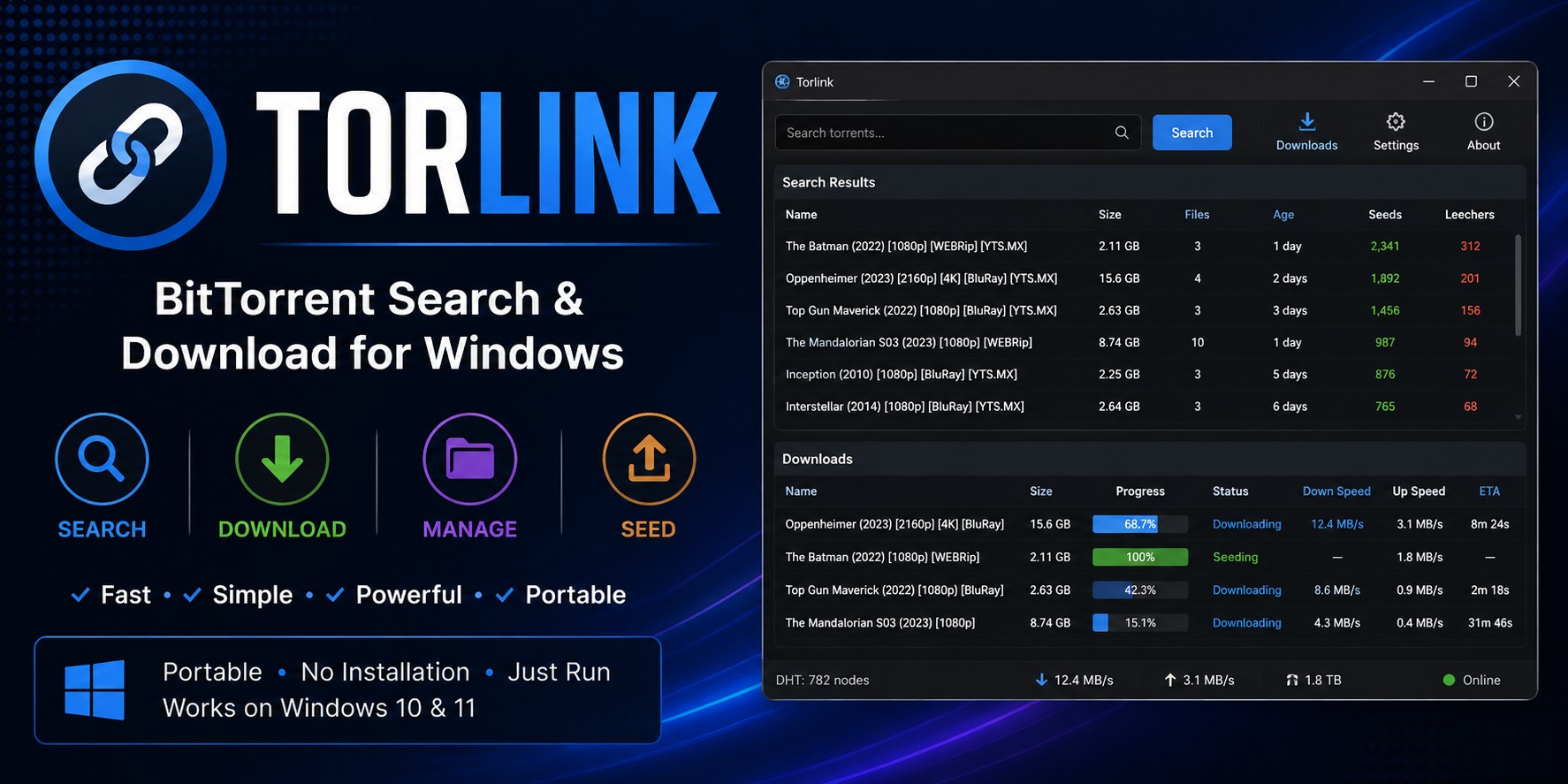The height and width of the screenshot is (784, 1568).
Task: Click The Batman 100% progress bar
Action: click(x=1140, y=557)
